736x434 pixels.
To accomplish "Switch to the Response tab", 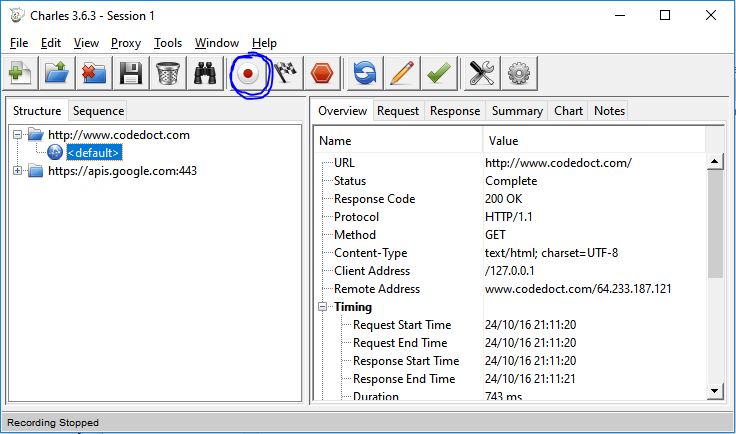I will tap(455, 111).
